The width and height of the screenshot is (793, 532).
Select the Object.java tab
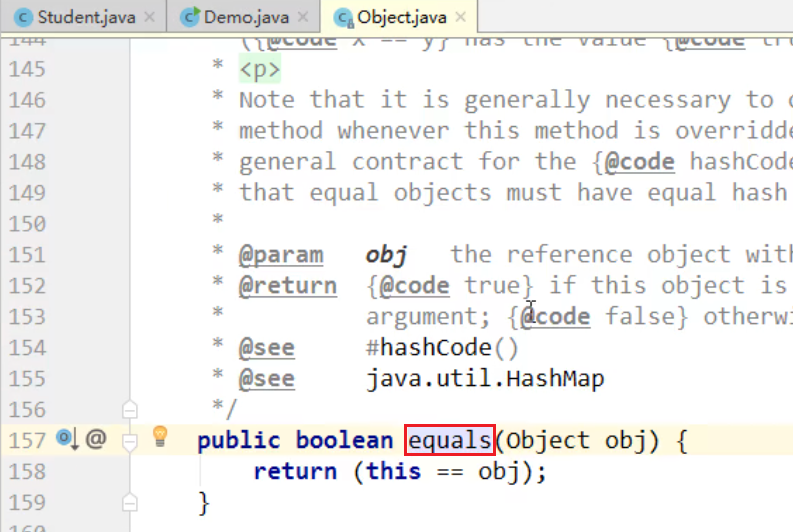400,17
